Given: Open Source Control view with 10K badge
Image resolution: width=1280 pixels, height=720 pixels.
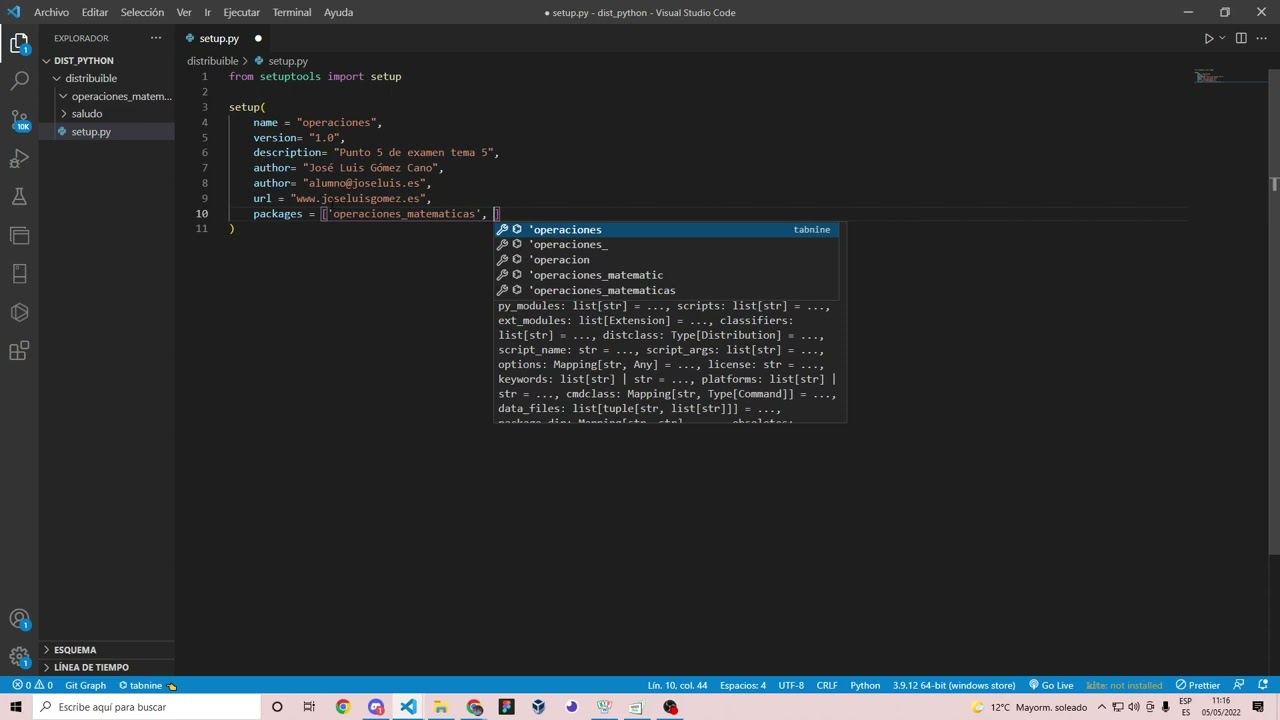Looking at the screenshot, I should click(x=19, y=120).
